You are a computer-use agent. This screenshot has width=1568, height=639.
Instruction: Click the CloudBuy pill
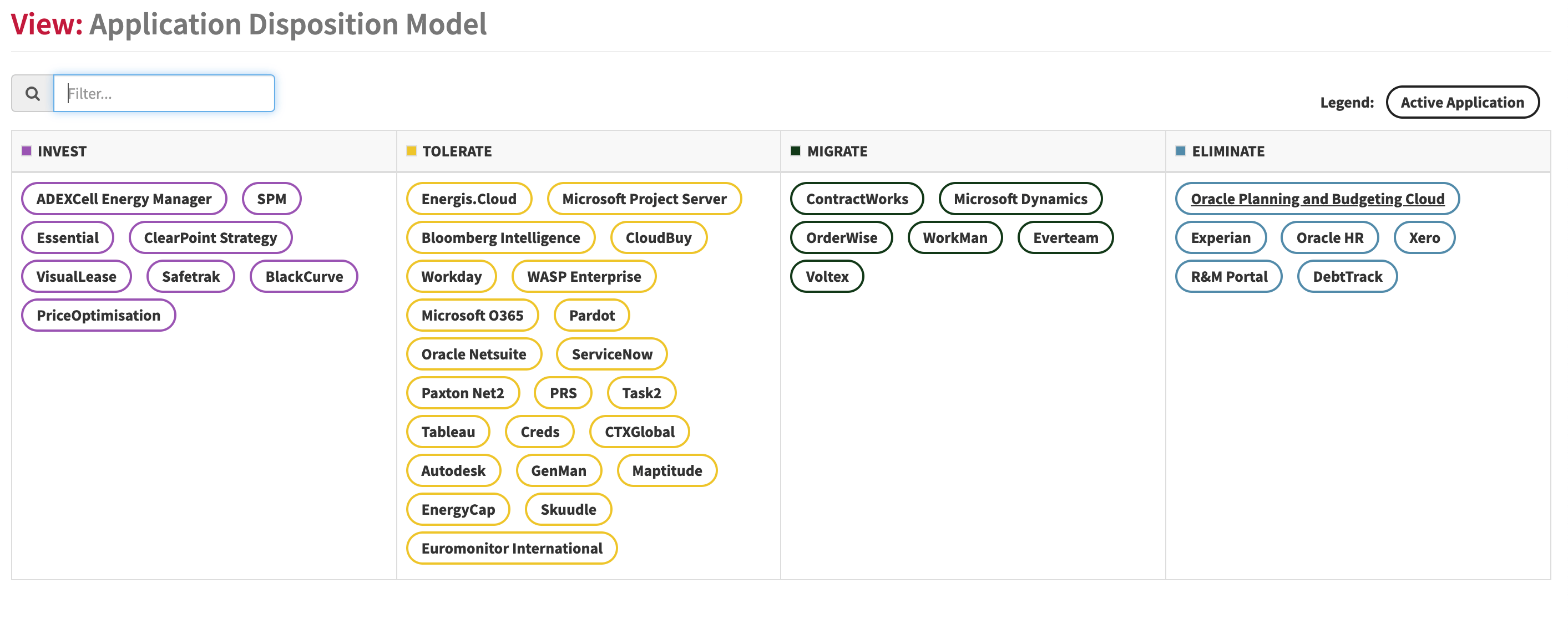point(659,238)
